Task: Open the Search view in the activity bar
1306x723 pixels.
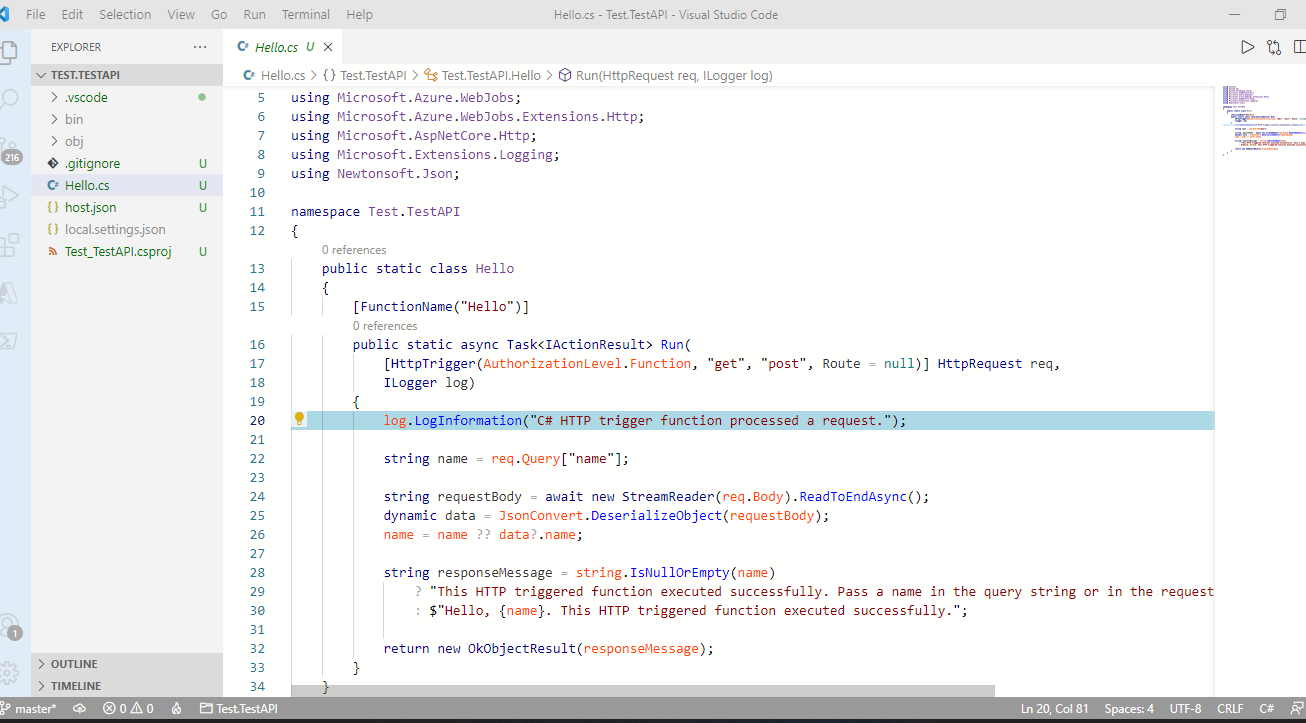Action: [8, 98]
